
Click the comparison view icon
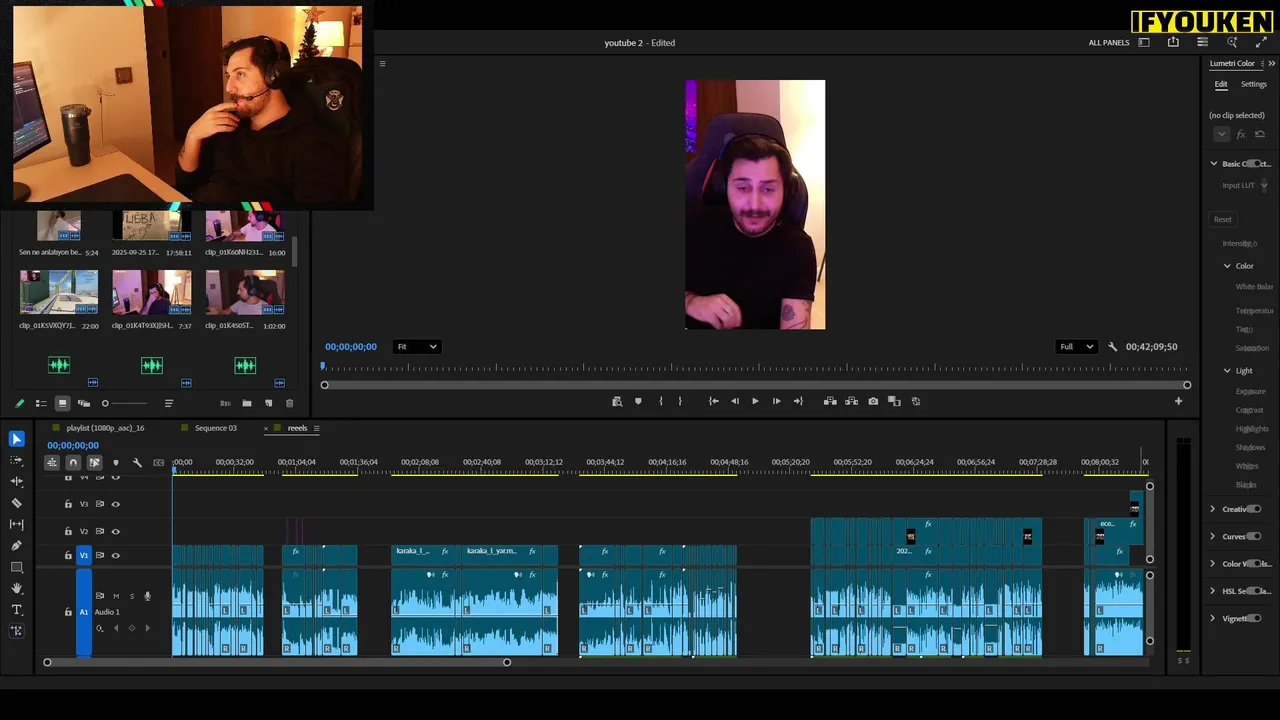tap(894, 401)
